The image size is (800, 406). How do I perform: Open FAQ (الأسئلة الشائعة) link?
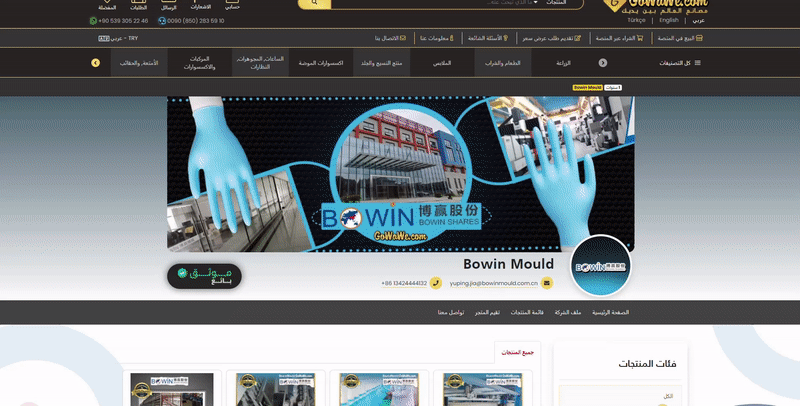click(488, 38)
